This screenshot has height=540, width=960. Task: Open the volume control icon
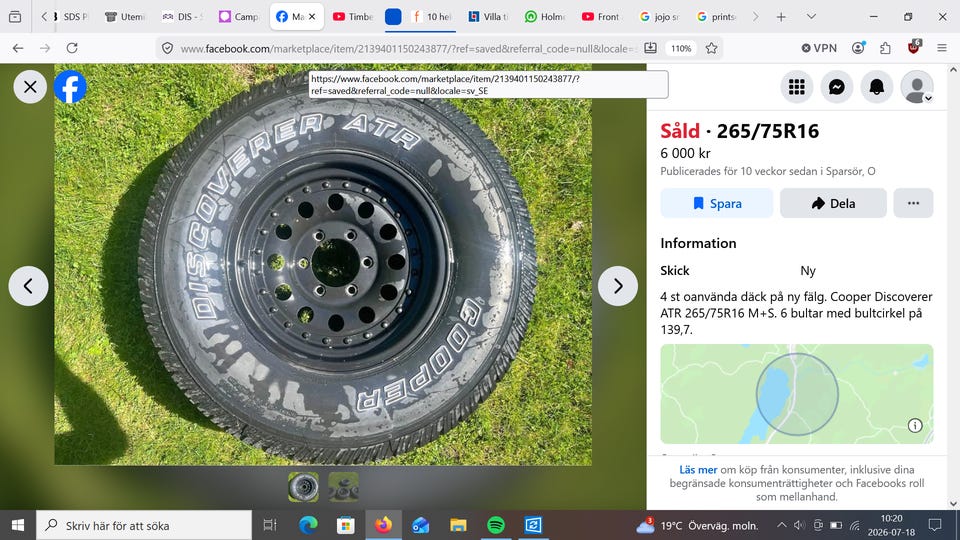pos(799,525)
